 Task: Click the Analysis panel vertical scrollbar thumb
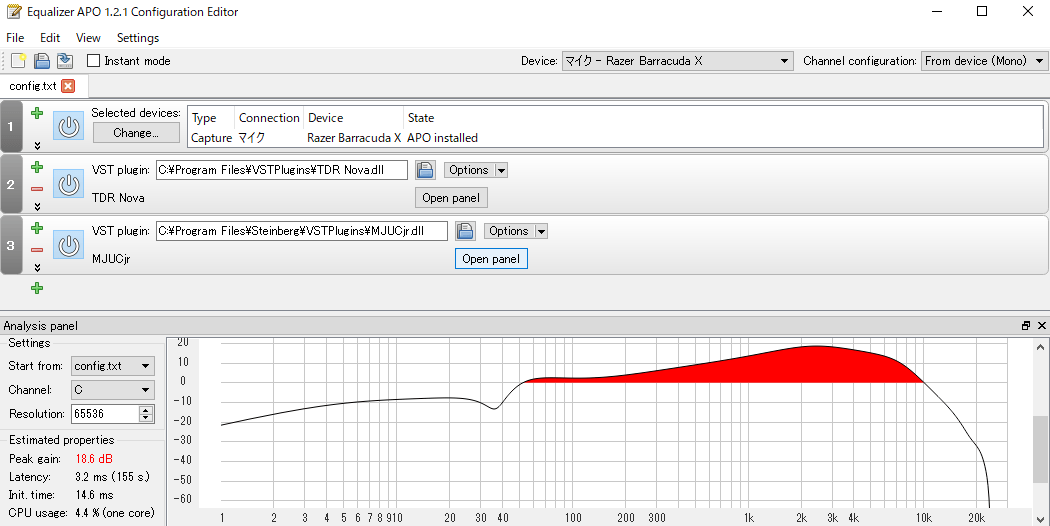point(1041,449)
